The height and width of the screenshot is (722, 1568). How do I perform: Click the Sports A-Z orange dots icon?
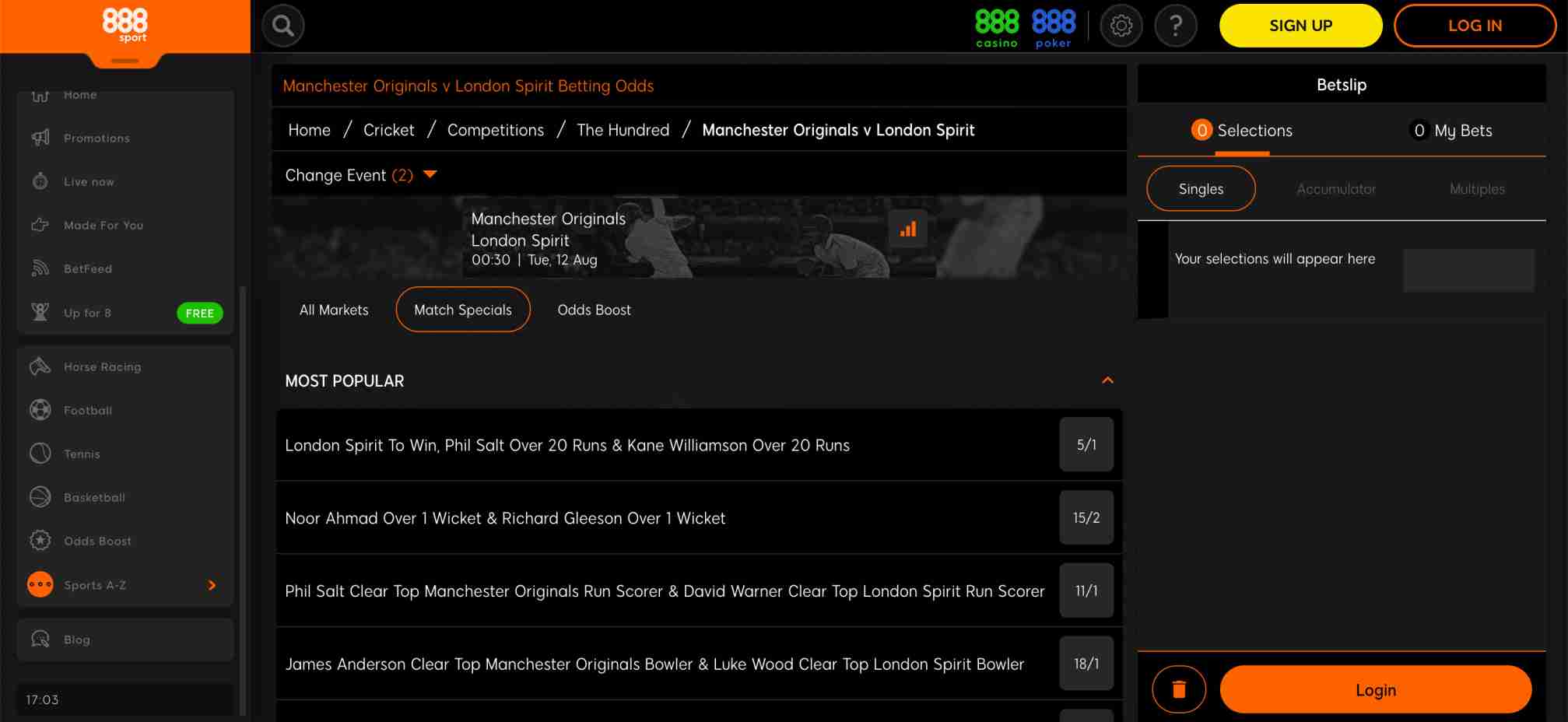pos(40,584)
